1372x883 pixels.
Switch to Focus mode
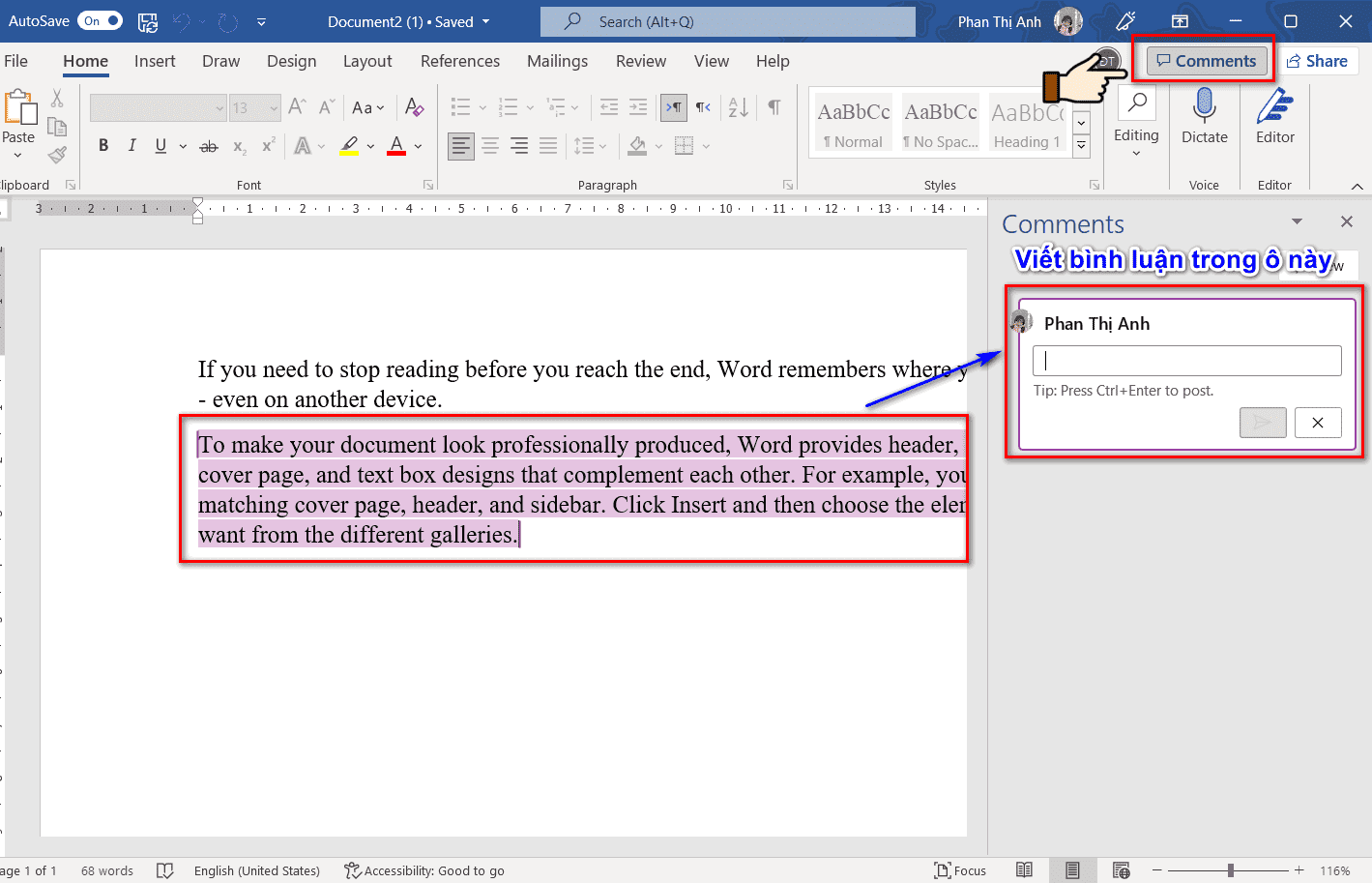click(960, 870)
